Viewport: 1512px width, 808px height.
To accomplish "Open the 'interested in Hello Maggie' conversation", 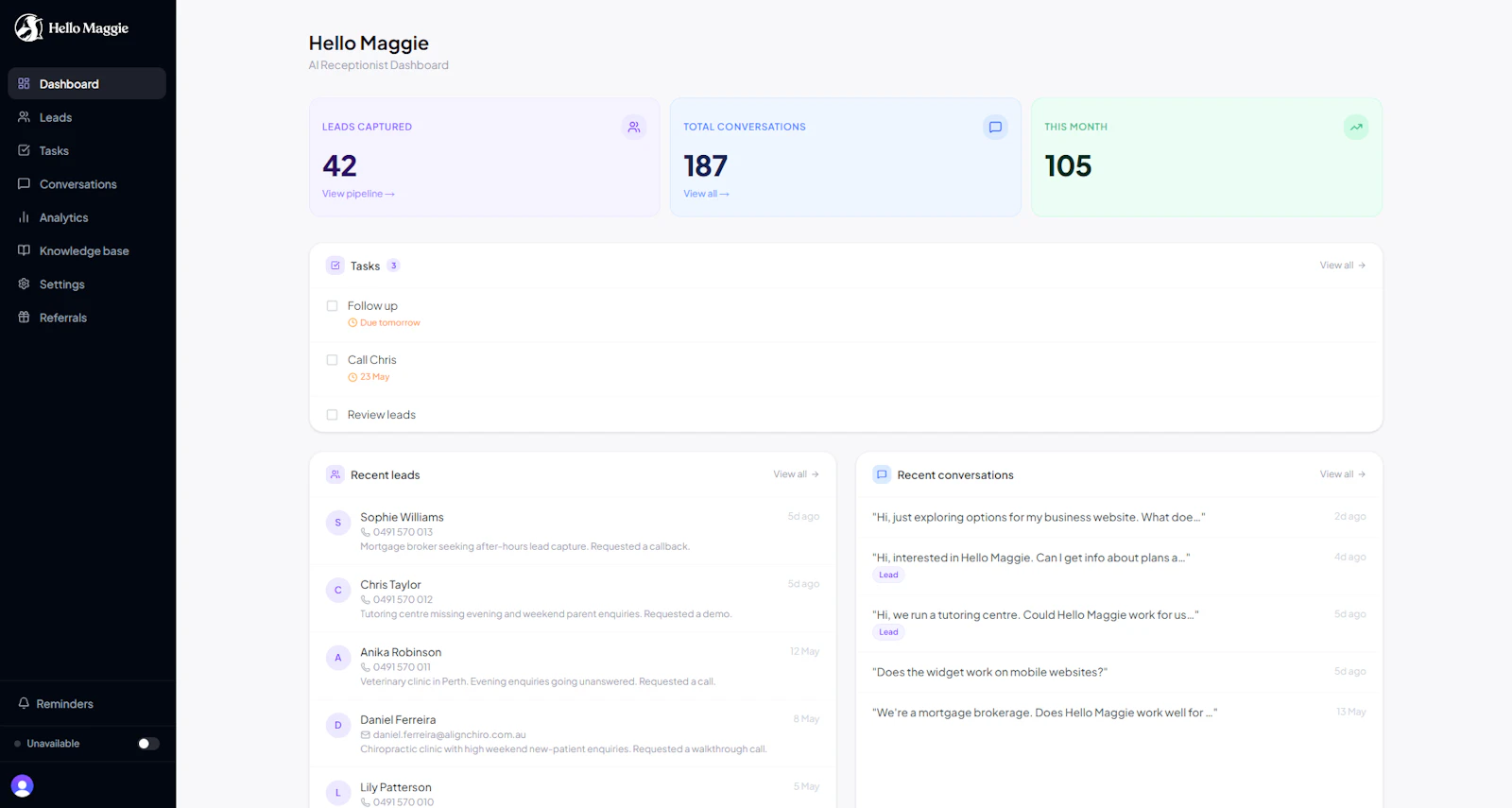I will (x=1119, y=566).
